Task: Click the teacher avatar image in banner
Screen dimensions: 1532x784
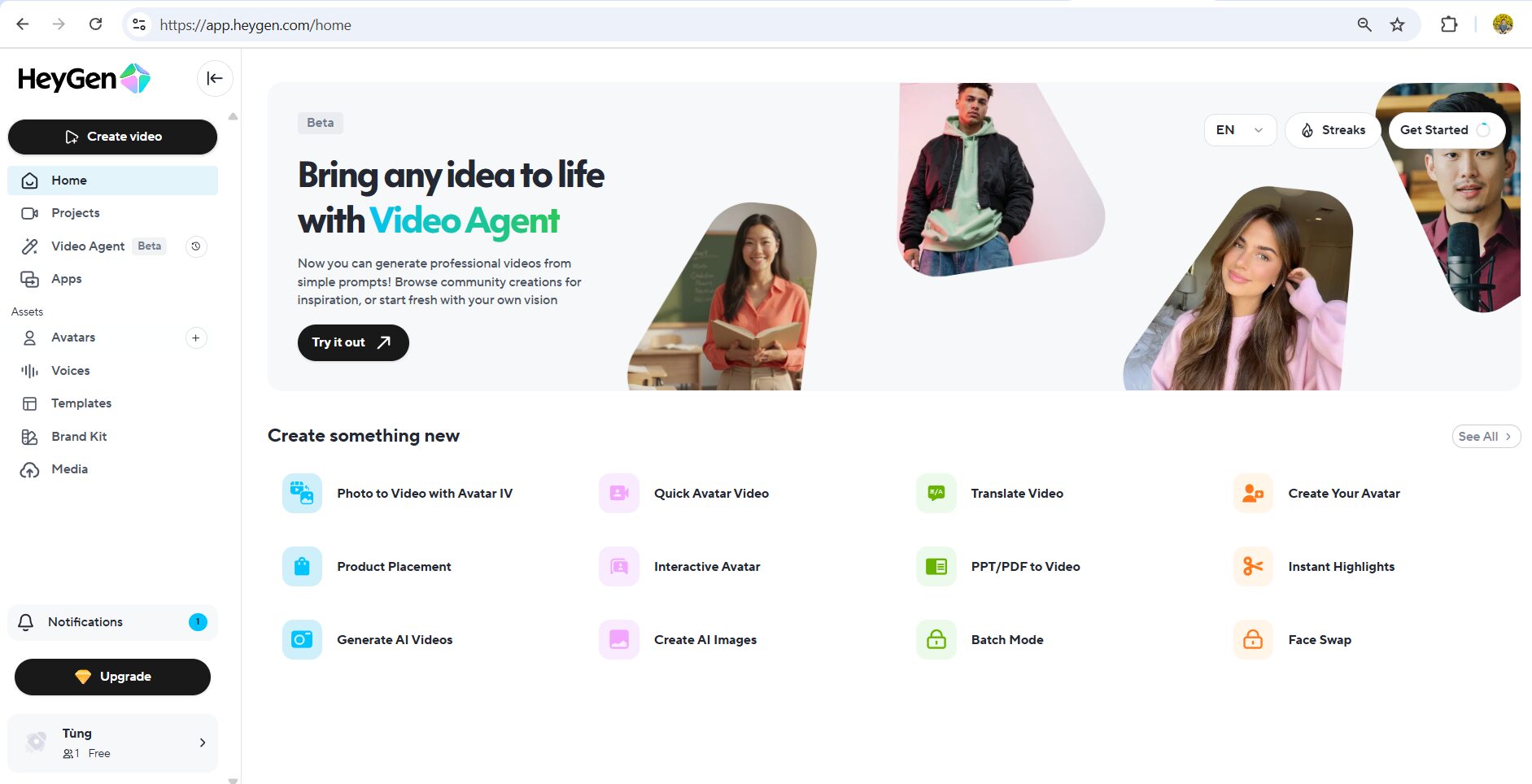Action: pos(722,297)
